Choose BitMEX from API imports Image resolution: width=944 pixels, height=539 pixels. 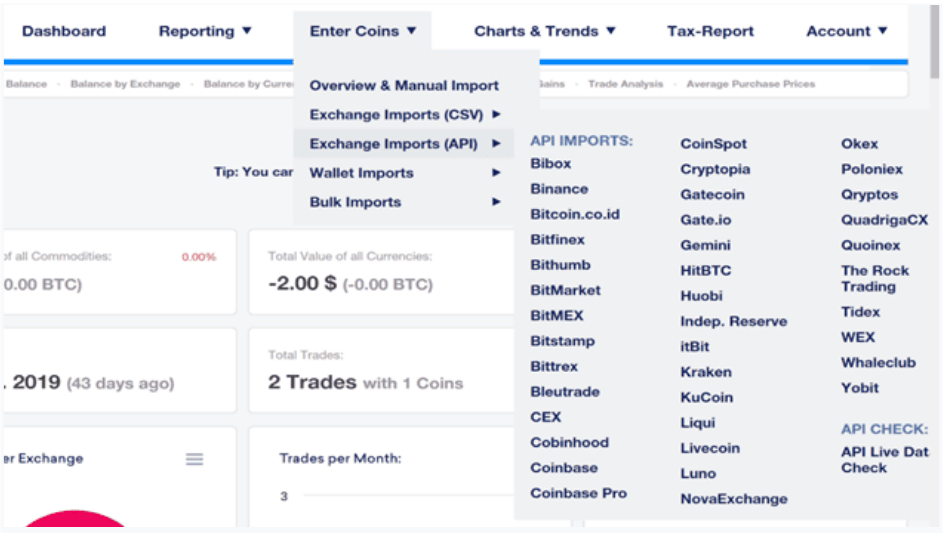pyautogui.click(x=556, y=315)
